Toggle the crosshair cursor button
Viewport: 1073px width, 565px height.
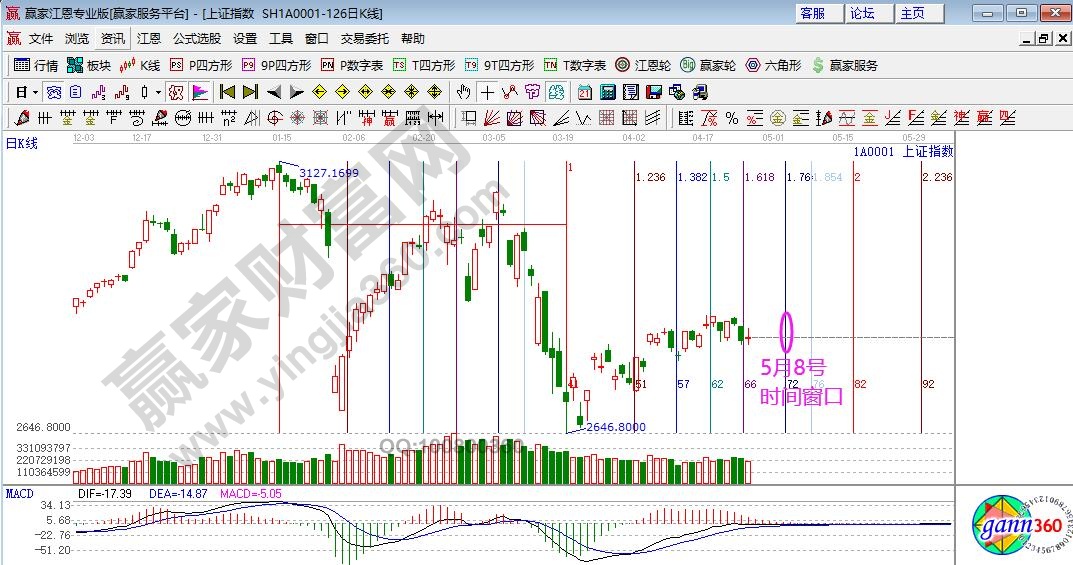(487, 92)
